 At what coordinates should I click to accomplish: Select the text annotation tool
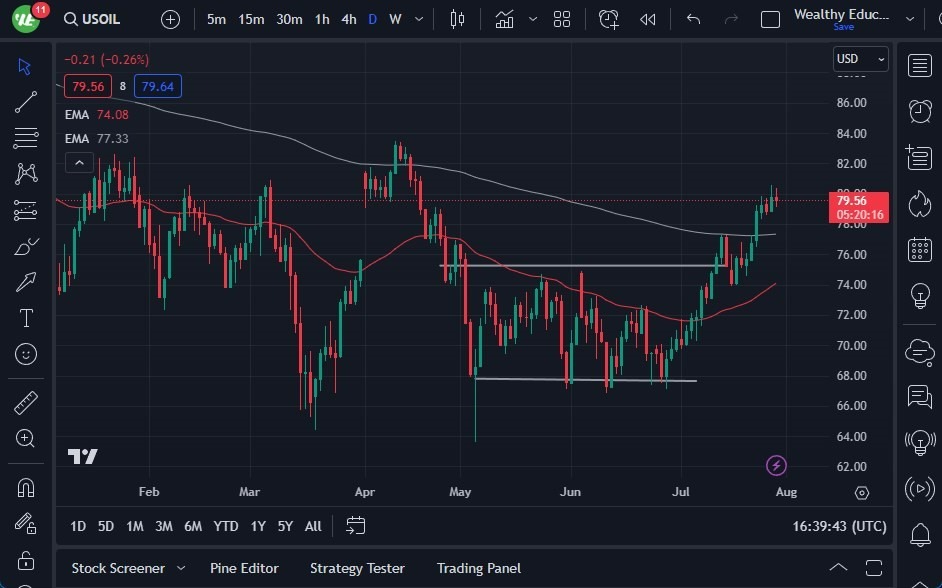26,318
